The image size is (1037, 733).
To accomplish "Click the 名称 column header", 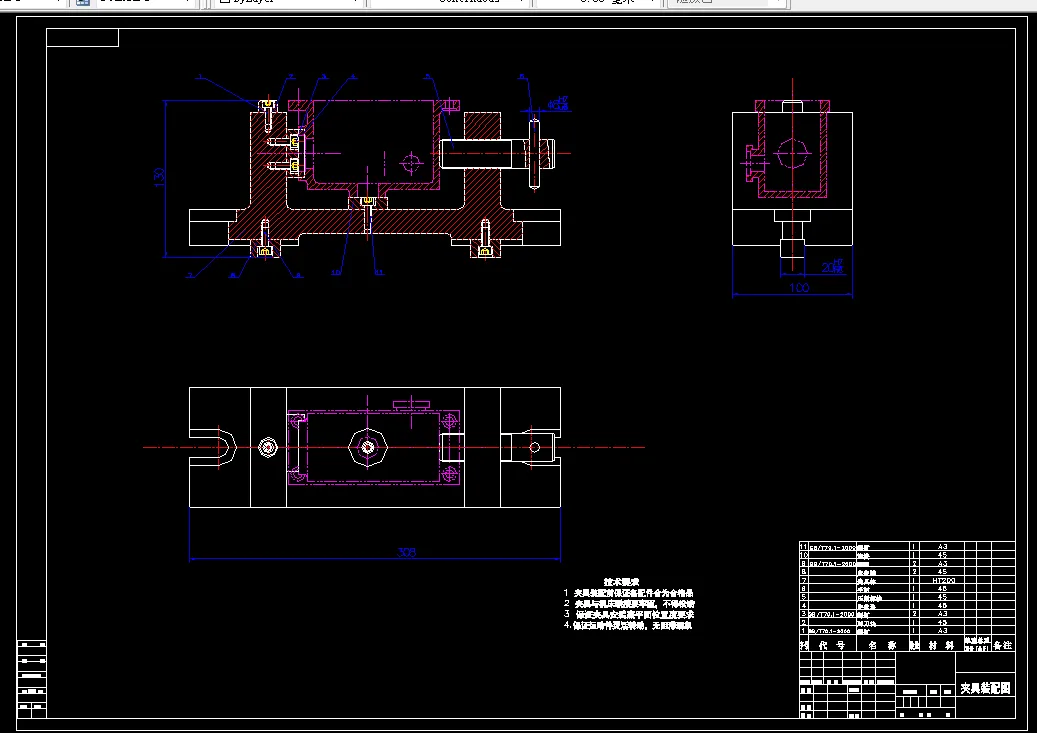I will (x=882, y=645).
